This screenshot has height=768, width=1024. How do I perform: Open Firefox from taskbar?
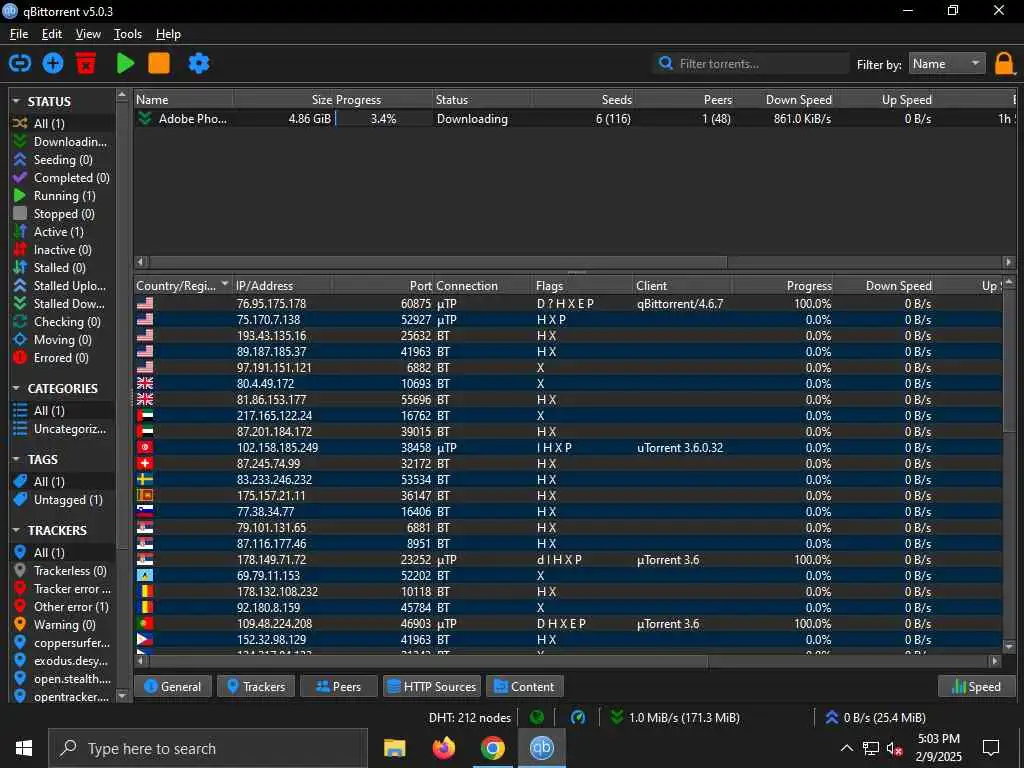[443, 748]
